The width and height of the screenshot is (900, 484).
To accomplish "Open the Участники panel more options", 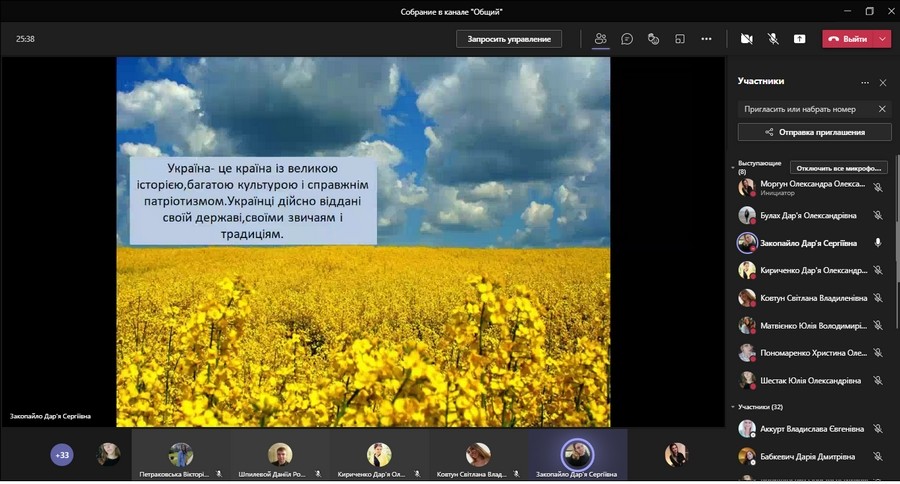I will pos(865,82).
